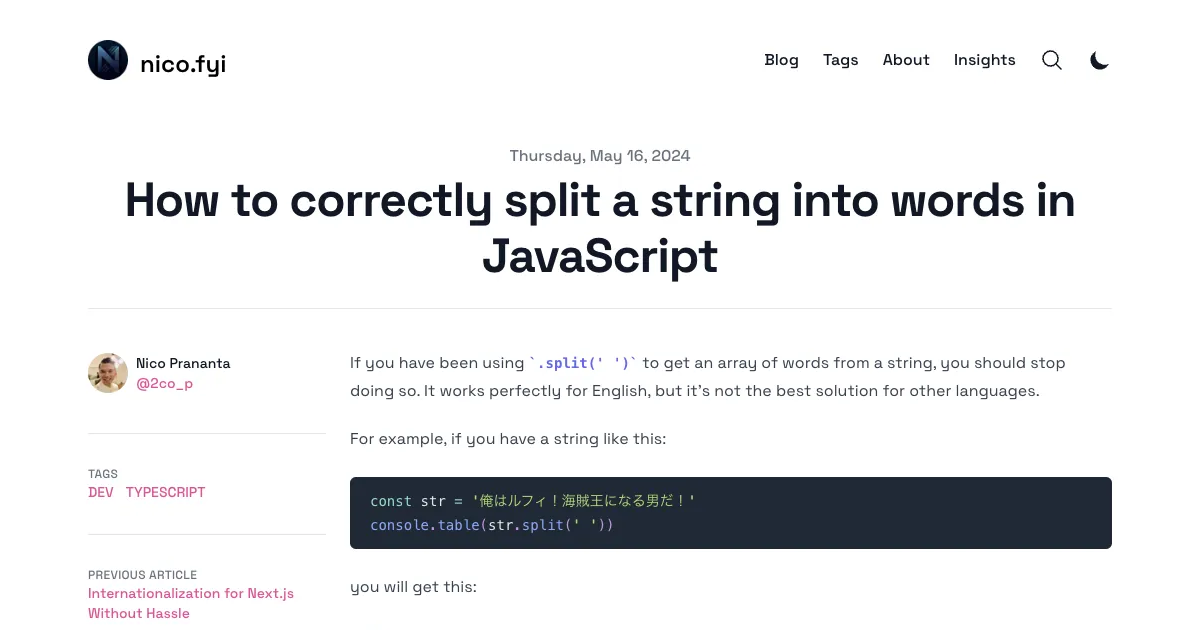Click the nico.fyi site name text

coord(183,65)
